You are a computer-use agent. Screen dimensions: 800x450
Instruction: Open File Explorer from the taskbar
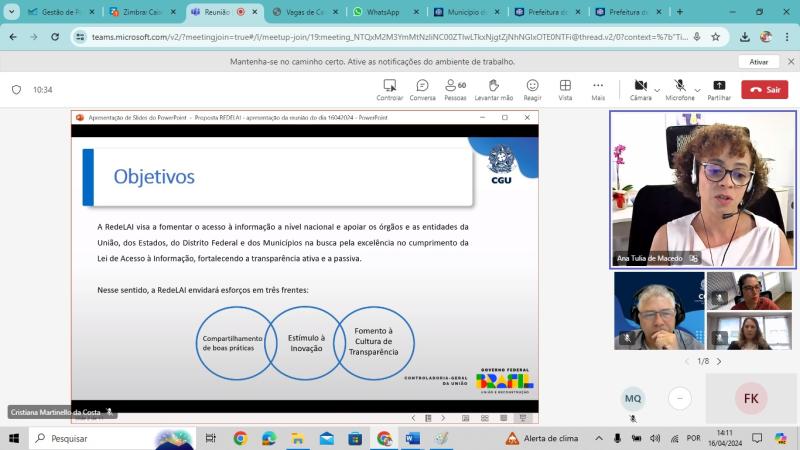pyautogui.click(x=297, y=438)
